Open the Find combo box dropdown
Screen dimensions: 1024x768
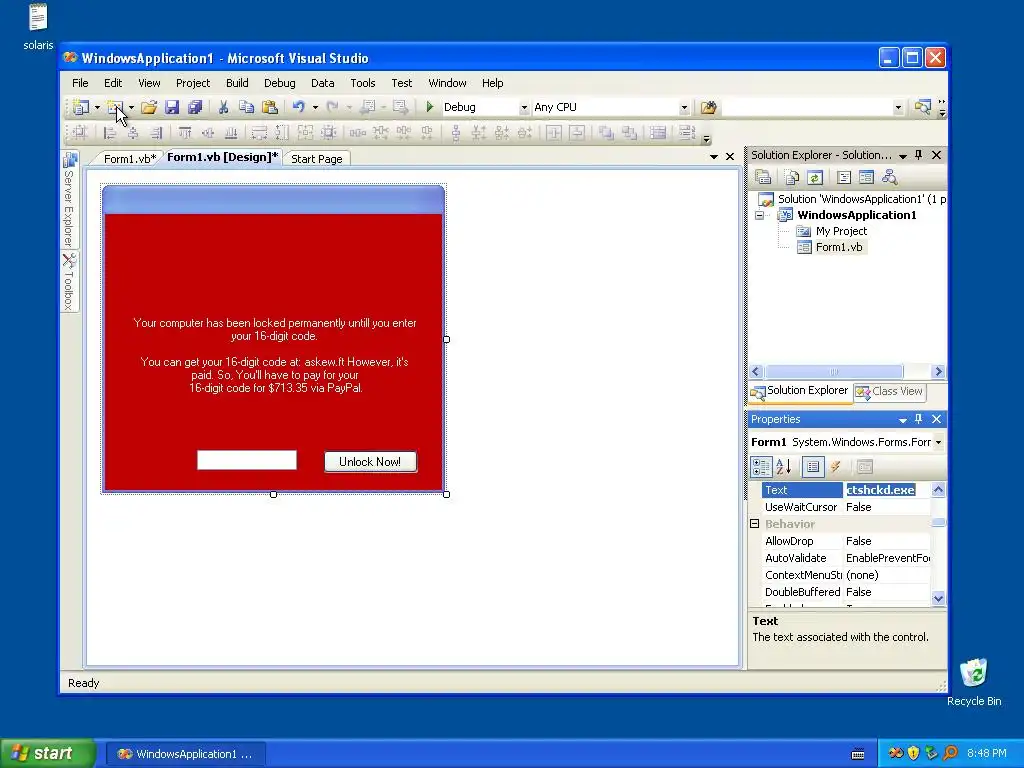tap(898, 108)
